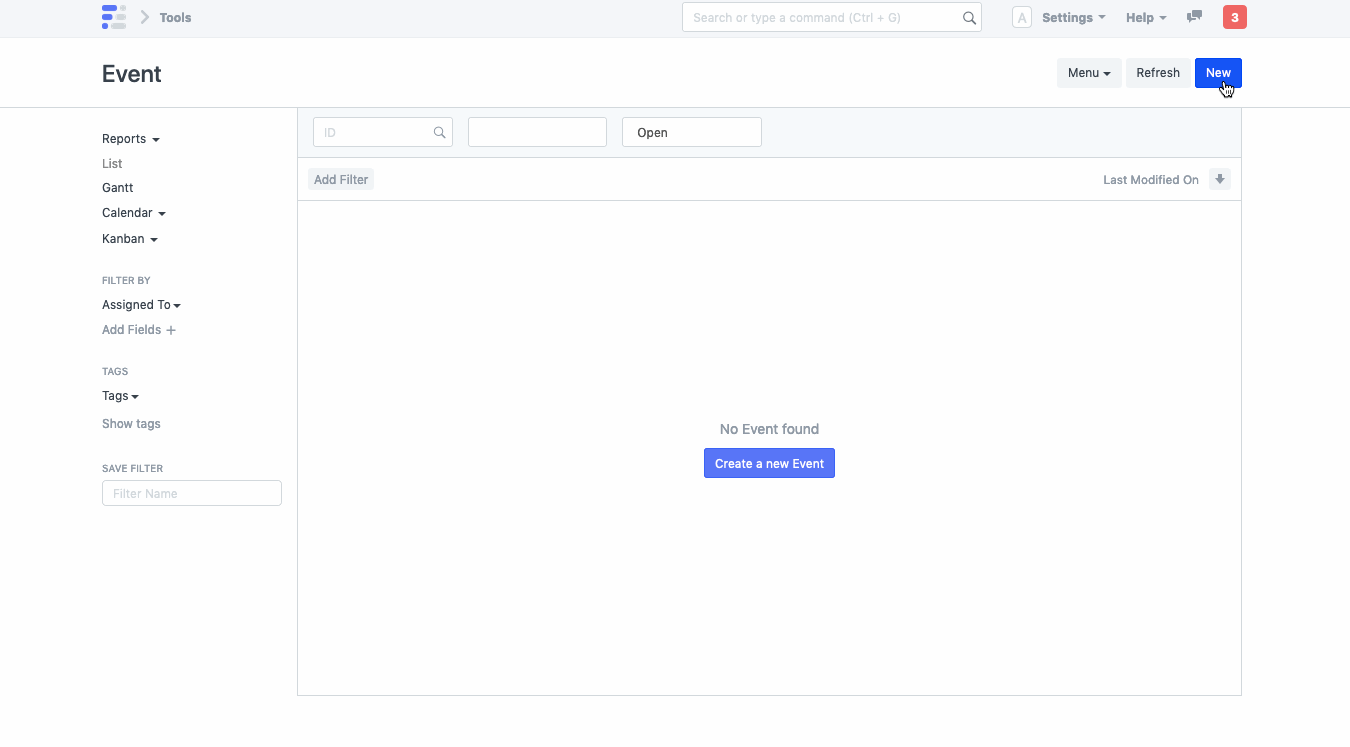The height and width of the screenshot is (747, 1350).
Task: Click Add Filter above the list
Action: (x=340, y=179)
